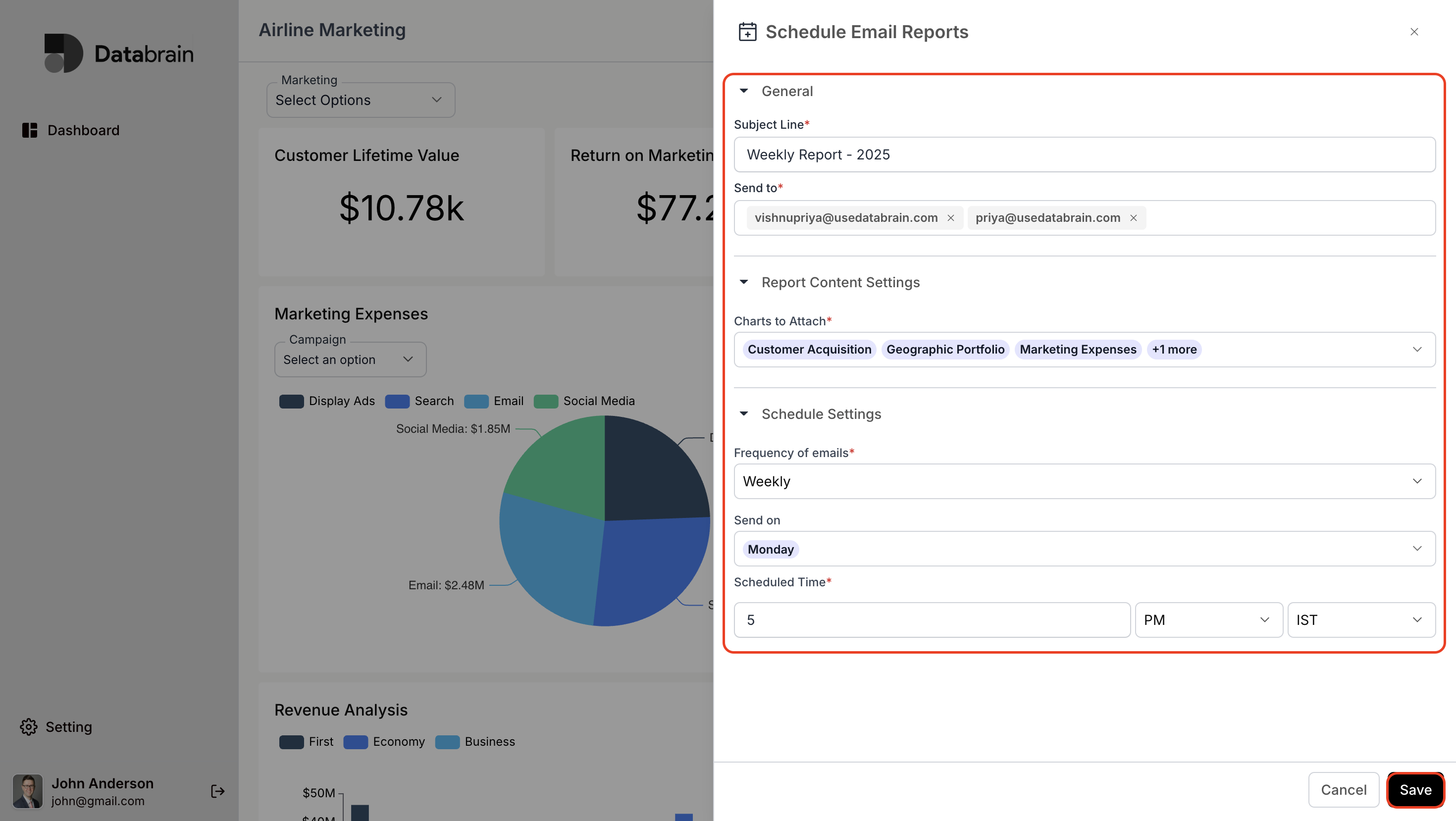Click the Subject Line input field
Screen dimensions: 1456x821
tap(1084, 154)
